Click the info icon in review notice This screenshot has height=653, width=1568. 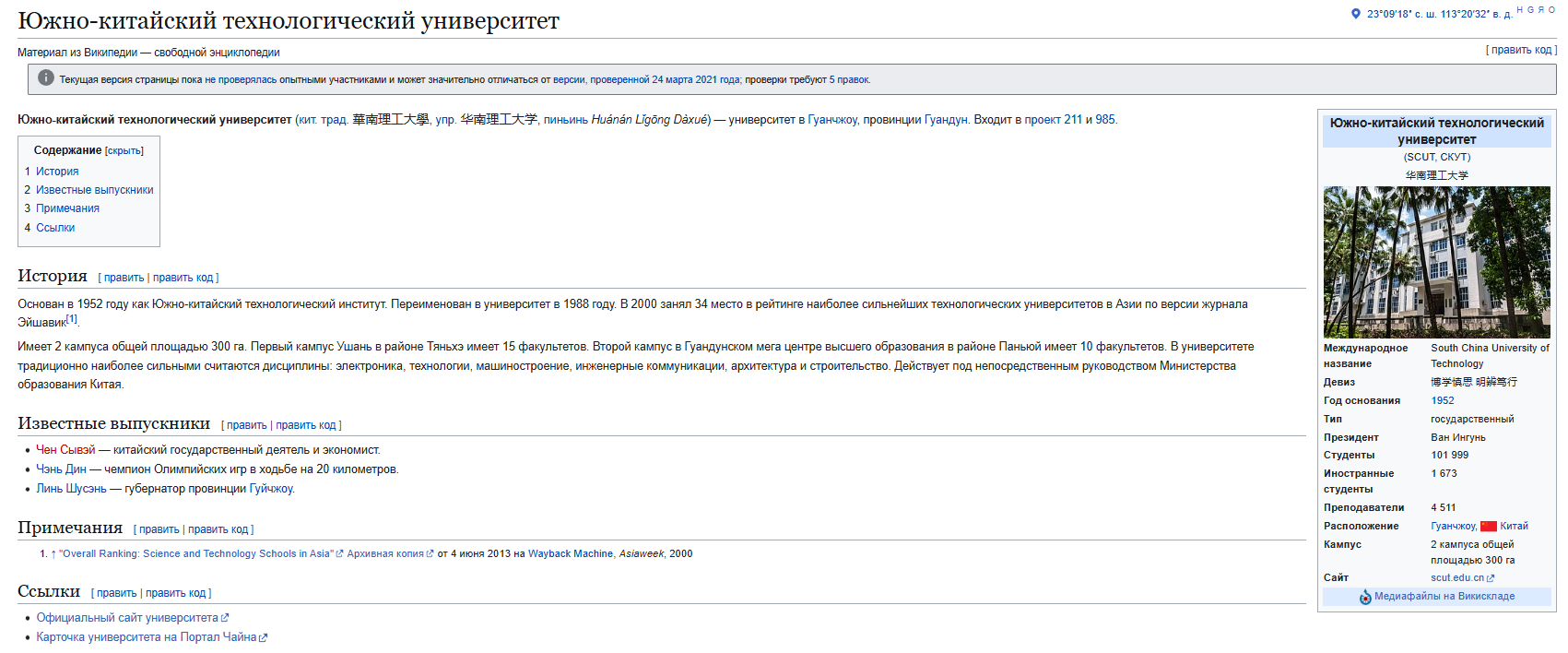pyautogui.click(x=45, y=78)
